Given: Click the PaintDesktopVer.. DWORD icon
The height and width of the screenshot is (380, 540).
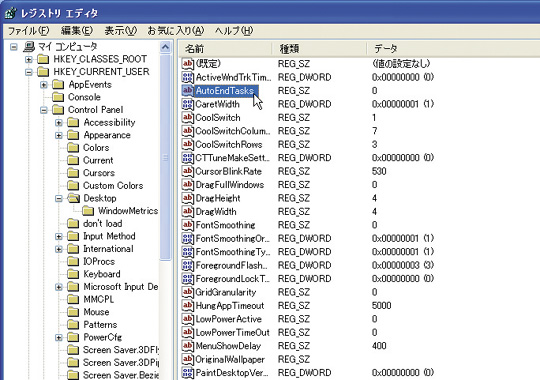Looking at the screenshot, I should click(x=187, y=373).
